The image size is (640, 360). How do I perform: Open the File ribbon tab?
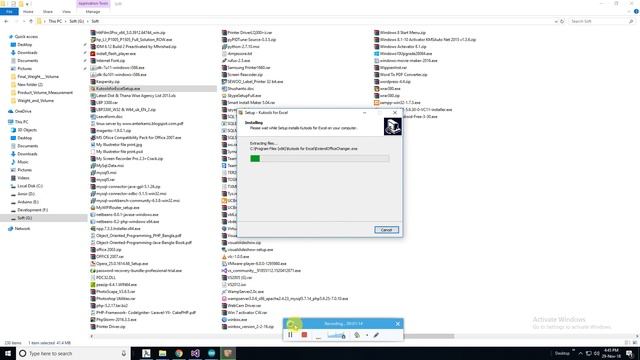click(9, 11)
